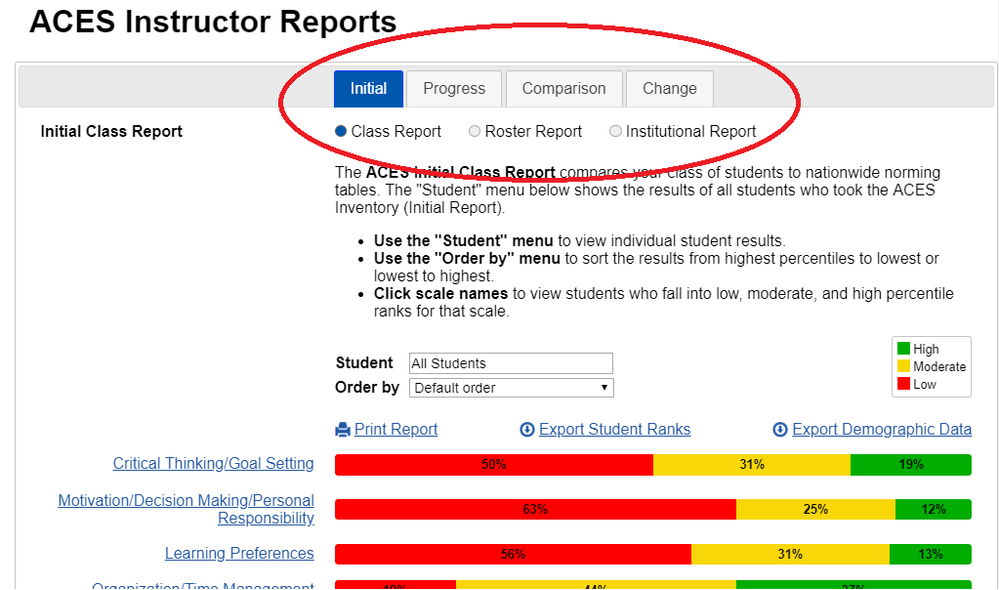This screenshot has height=590, width=999.
Task: Click the Export Student Ranks link
Action: click(614, 430)
